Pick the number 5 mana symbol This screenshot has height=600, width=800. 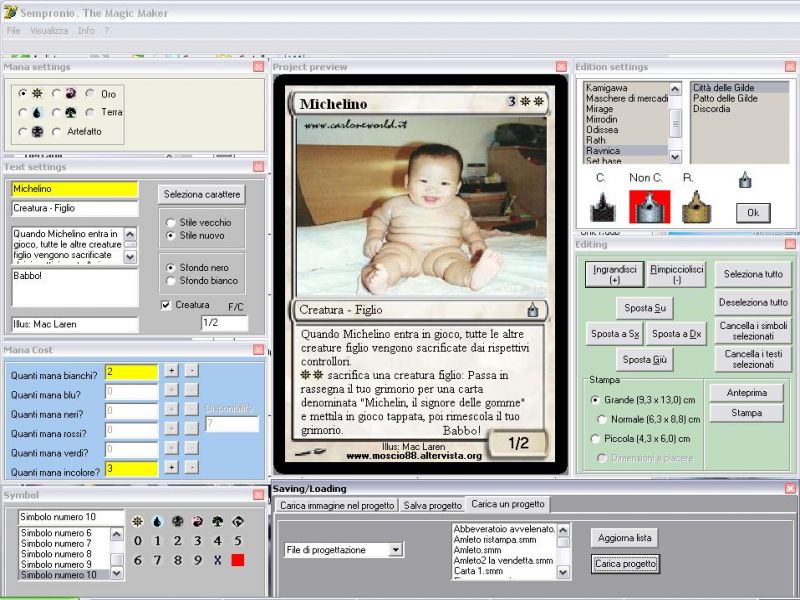tap(238, 541)
